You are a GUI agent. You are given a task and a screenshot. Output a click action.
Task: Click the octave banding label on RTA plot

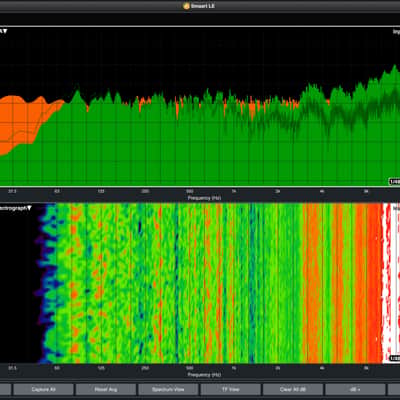395,182
